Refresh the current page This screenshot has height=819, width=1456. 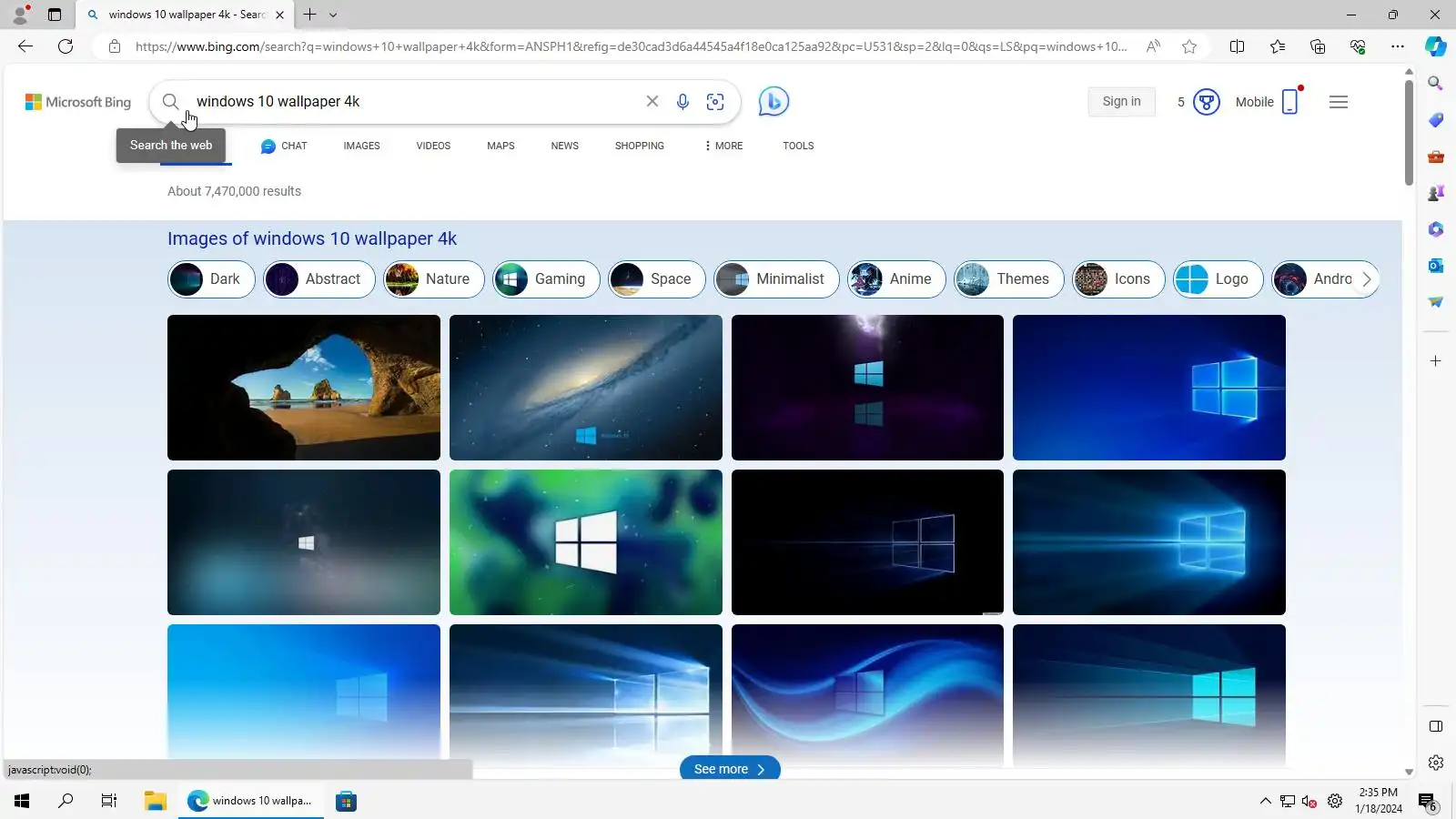(66, 46)
